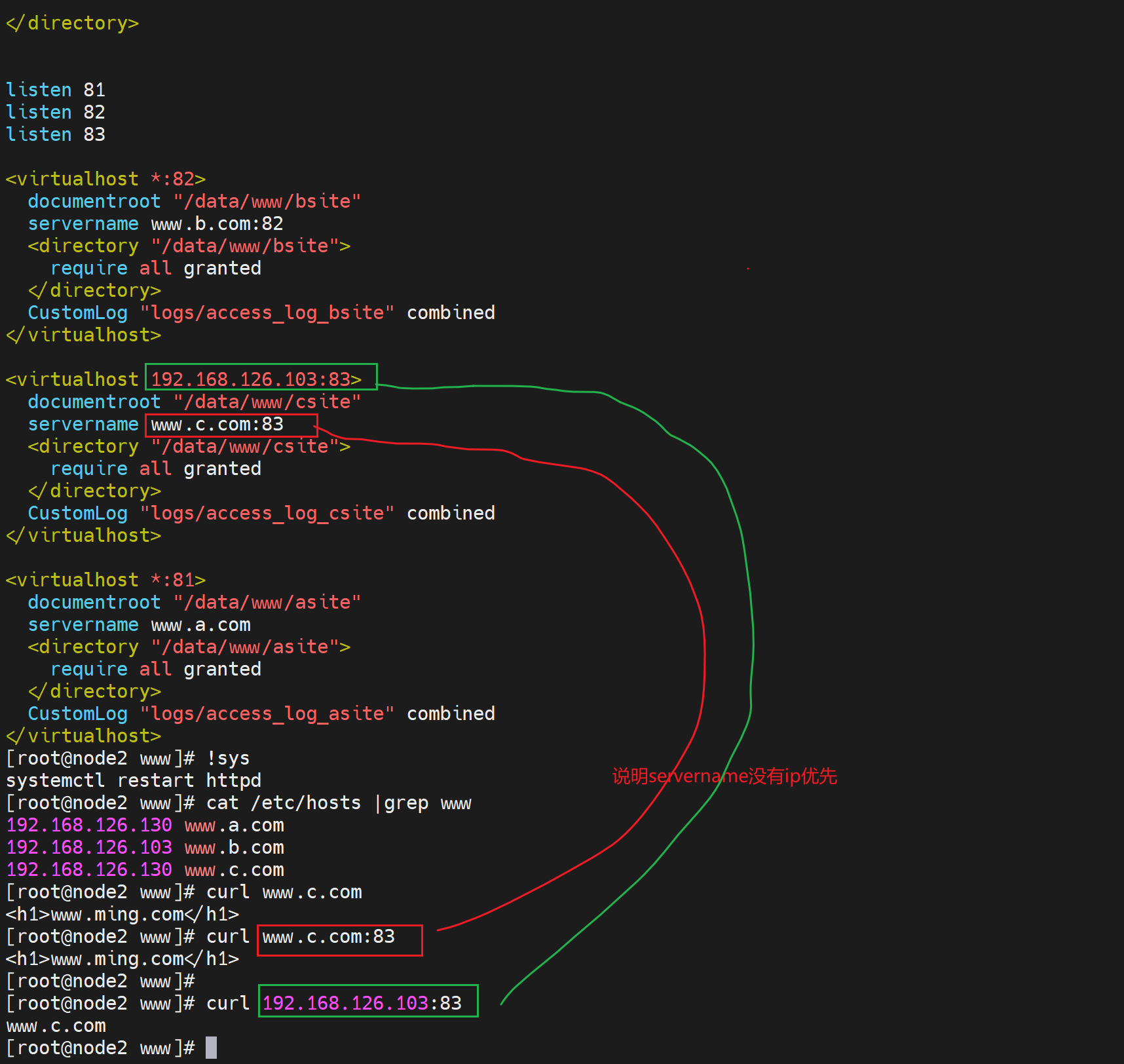1124x1064 pixels.
Task: Click the documentroot path /data/www/bsite
Action: pos(267,201)
